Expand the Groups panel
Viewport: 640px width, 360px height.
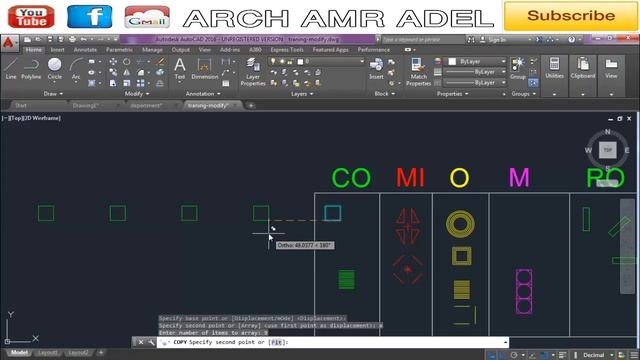(524, 94)
